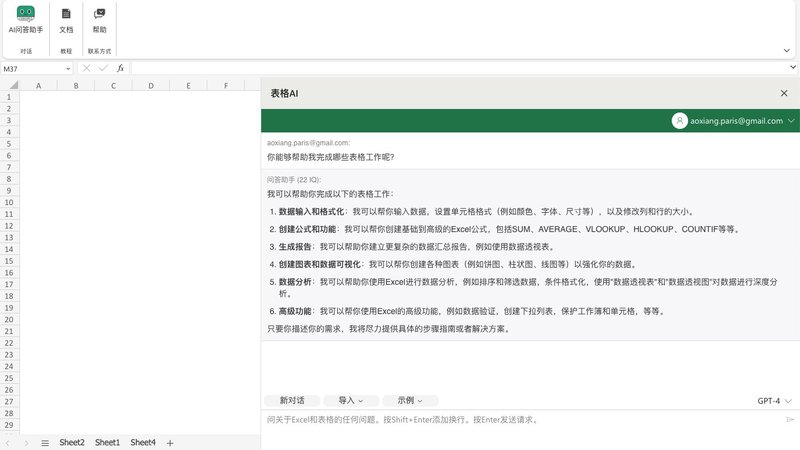
Task: Close the 表格AI panel
Action: point(784,93)
